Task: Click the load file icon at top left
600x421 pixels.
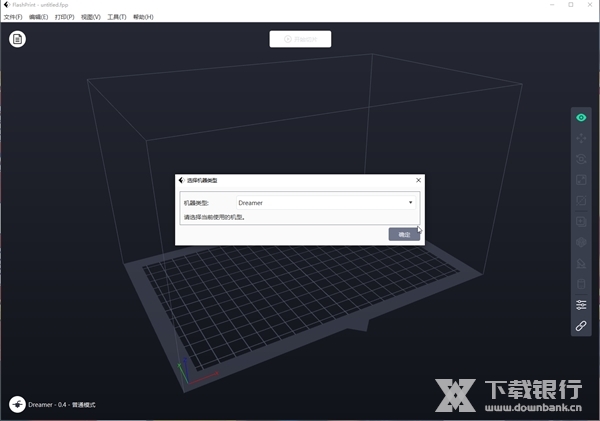Action: [x=18, y=39]
